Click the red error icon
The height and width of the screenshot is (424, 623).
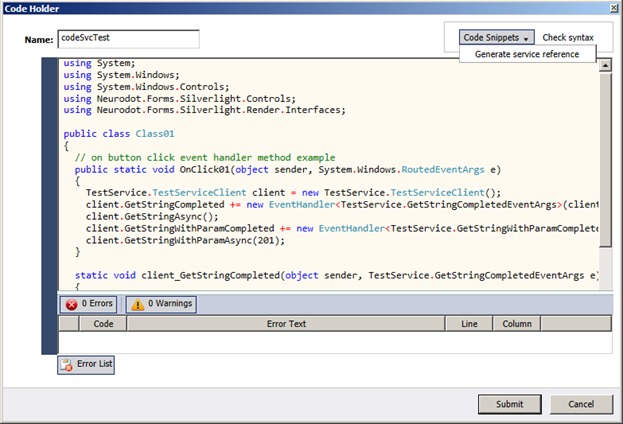tap(72, 305)
